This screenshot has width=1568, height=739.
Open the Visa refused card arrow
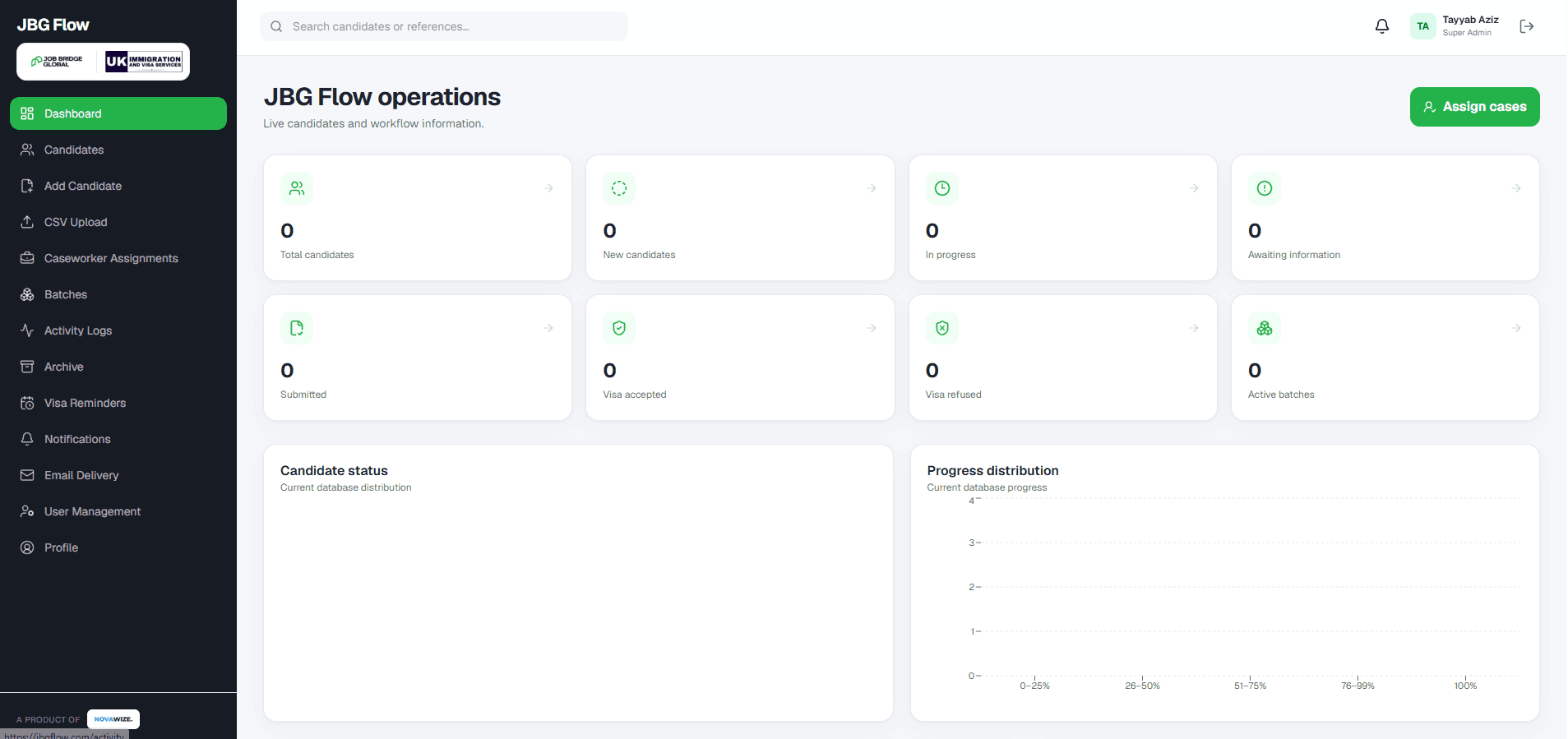pos(1194,328)
